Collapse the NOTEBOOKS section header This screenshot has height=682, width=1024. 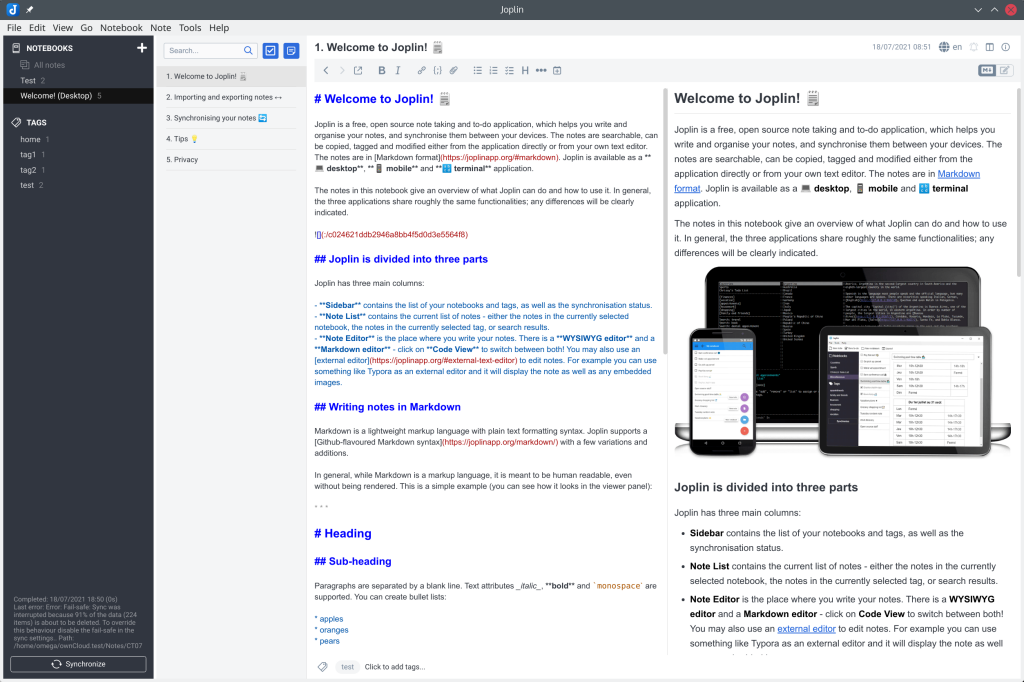click(x=49, y=48)
